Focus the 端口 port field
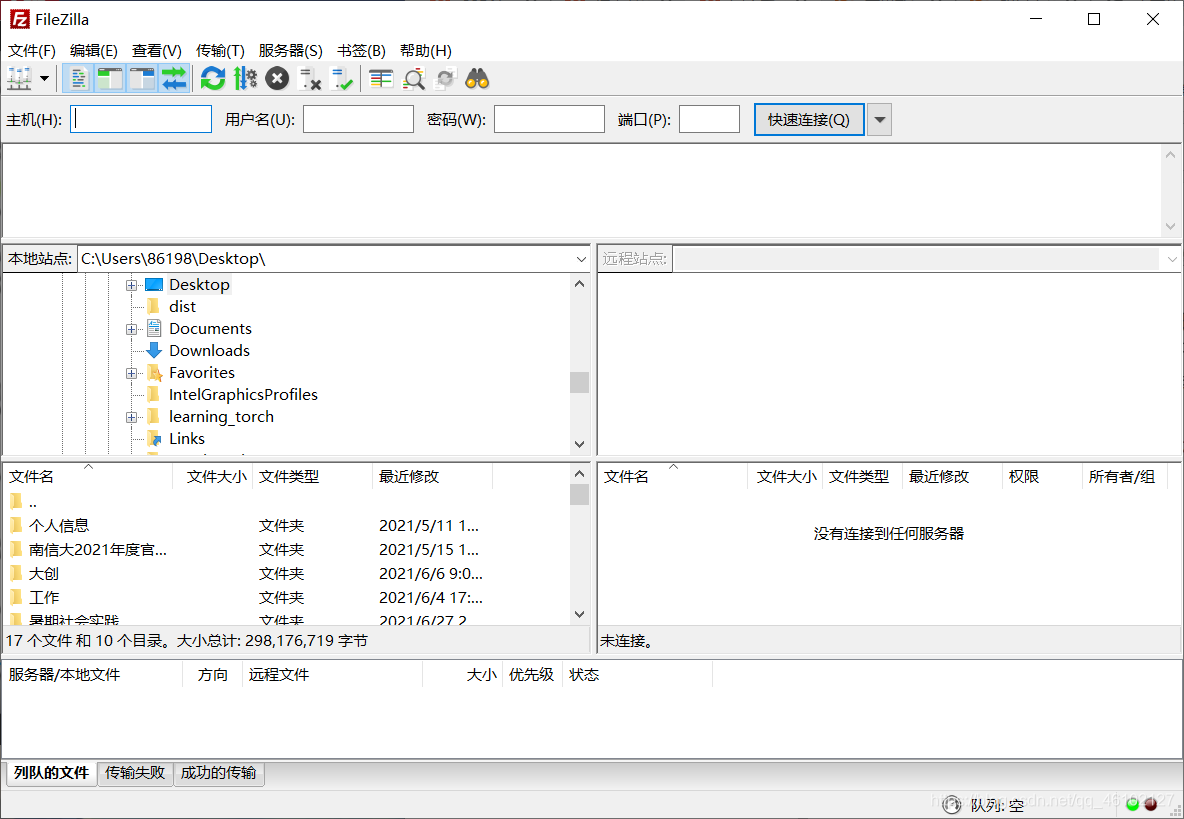This screenshot has height=819, width=1184. coord(709,119)
